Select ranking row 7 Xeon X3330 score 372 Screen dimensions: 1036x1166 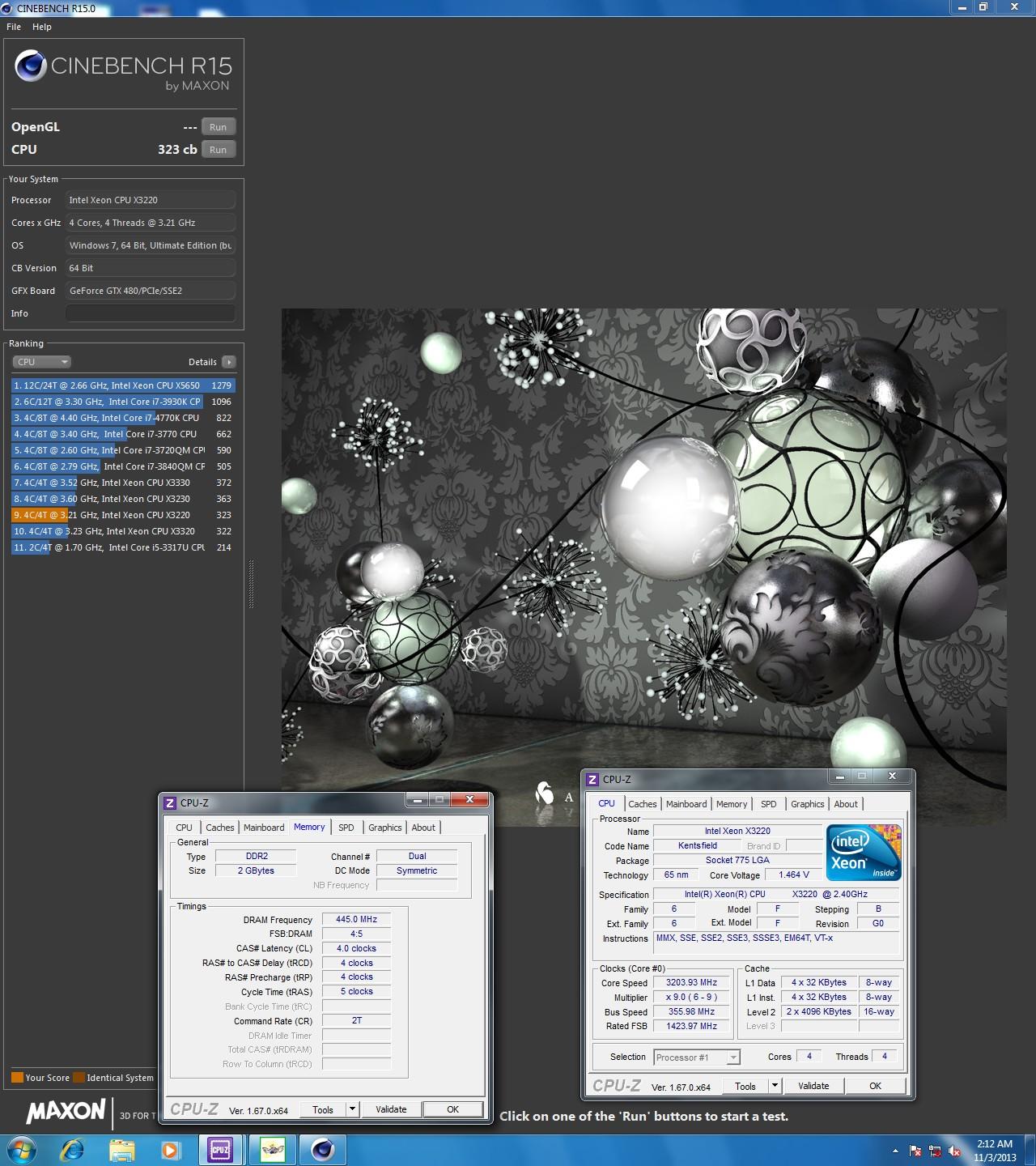(x=123, y=483)
